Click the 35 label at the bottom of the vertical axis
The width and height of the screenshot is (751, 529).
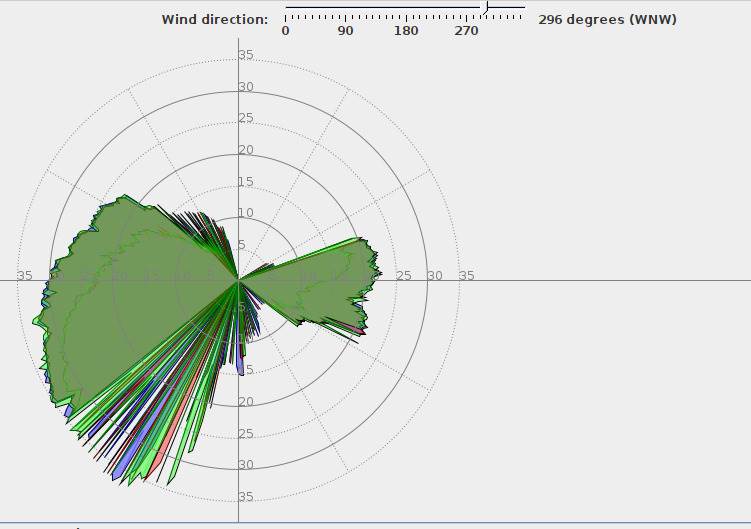[x=246, y=497]
